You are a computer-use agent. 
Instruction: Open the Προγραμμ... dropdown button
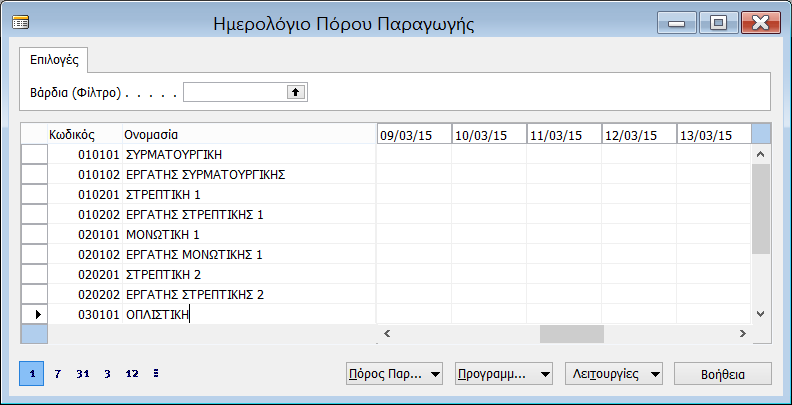[x=504, y=374]
